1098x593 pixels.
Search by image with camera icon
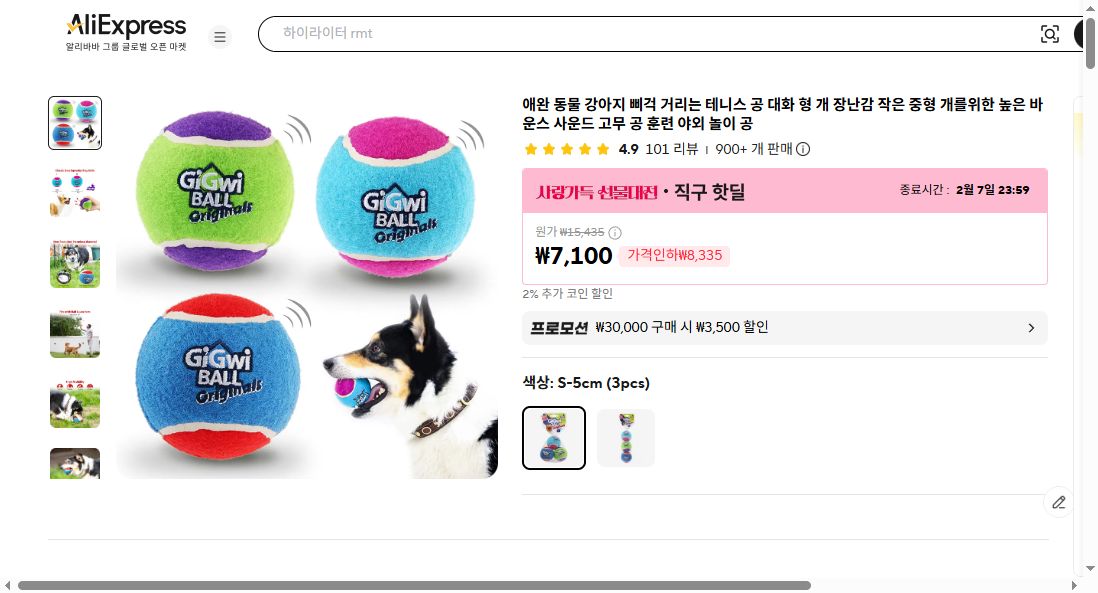[1049, 34]
